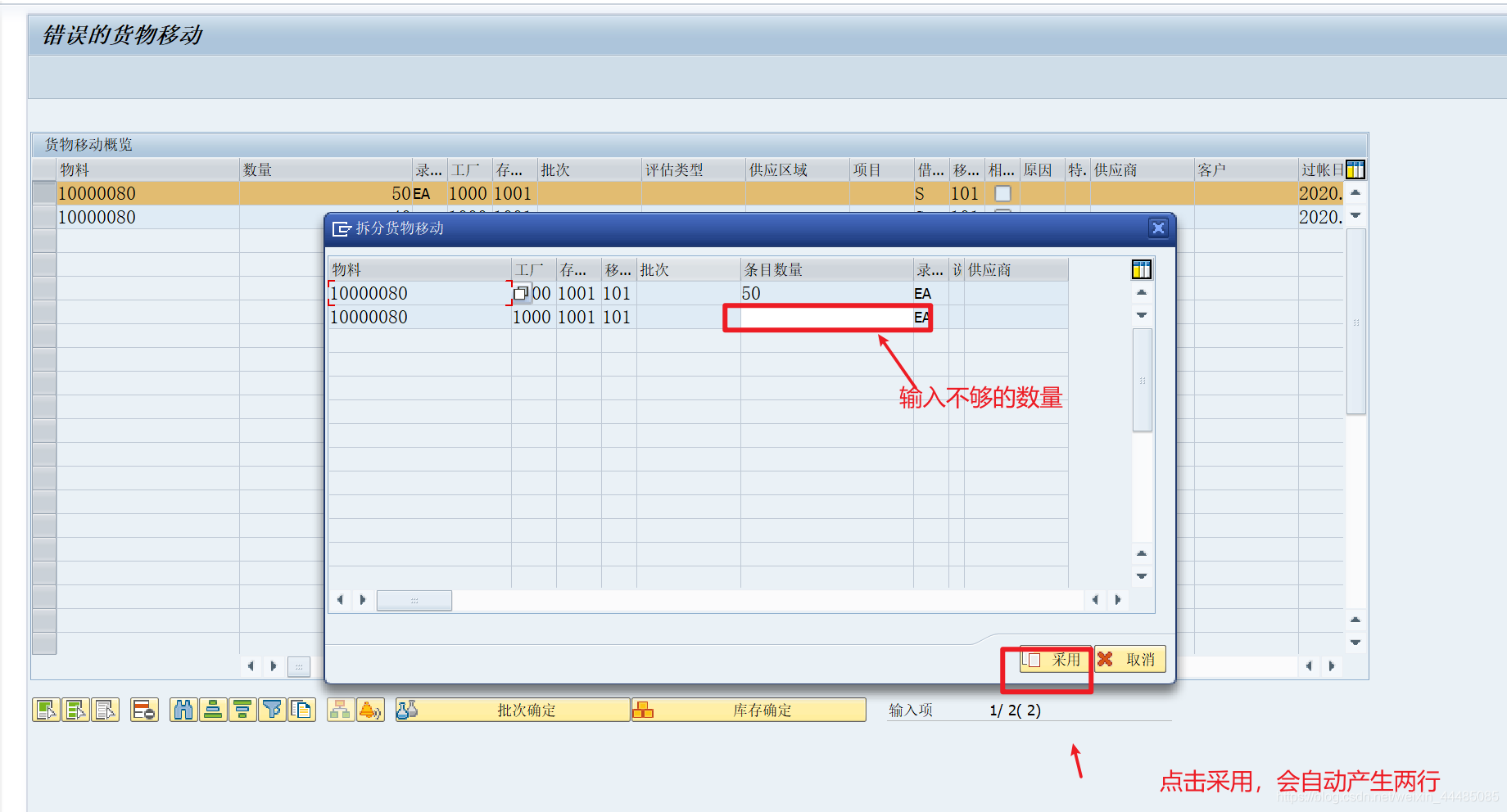
Task: Click overview table scroll down arrow
Action: click(1355, 215)
